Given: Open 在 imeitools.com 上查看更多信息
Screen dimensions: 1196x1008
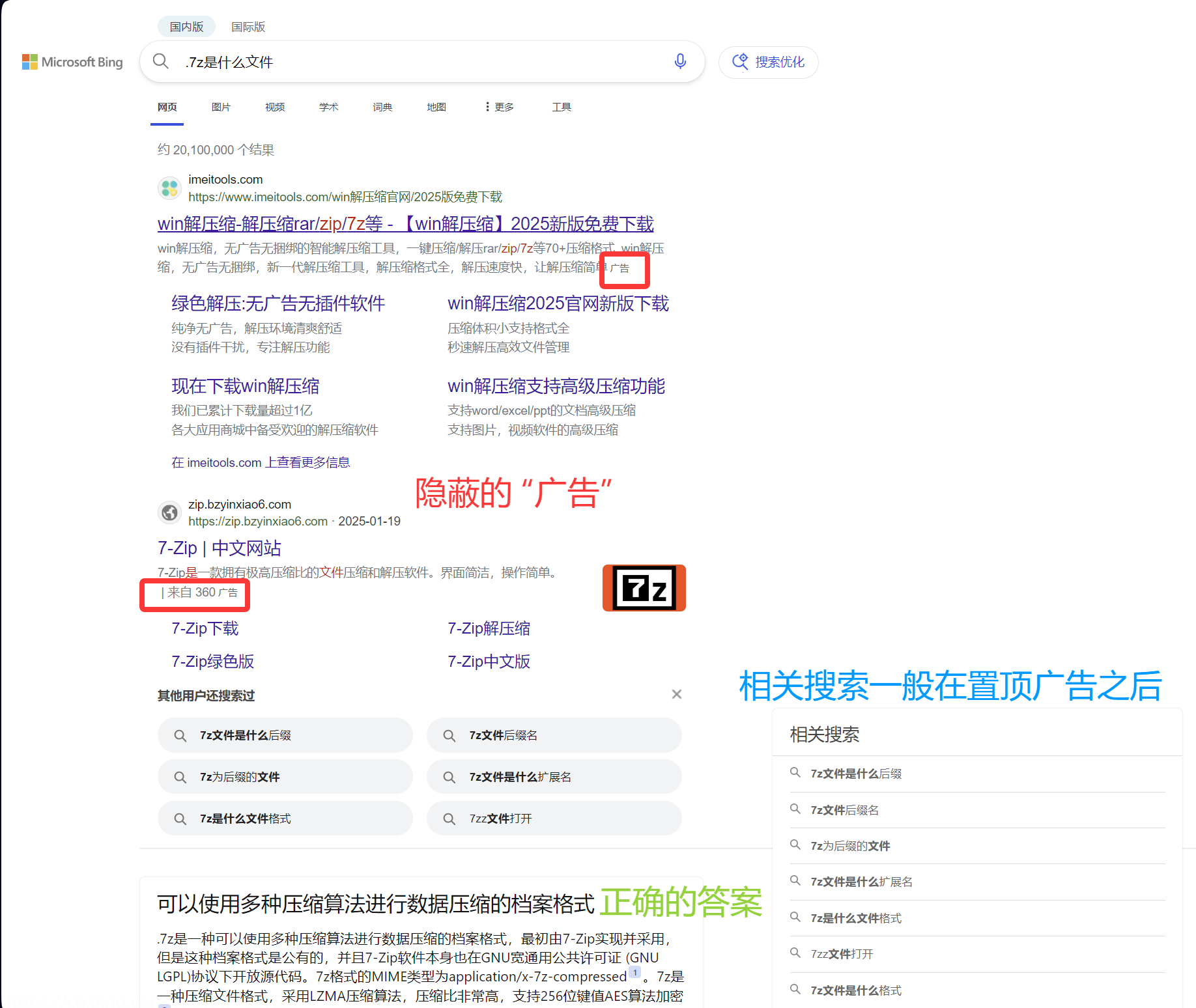Looking at the screenshot, I should click(259, 462).
